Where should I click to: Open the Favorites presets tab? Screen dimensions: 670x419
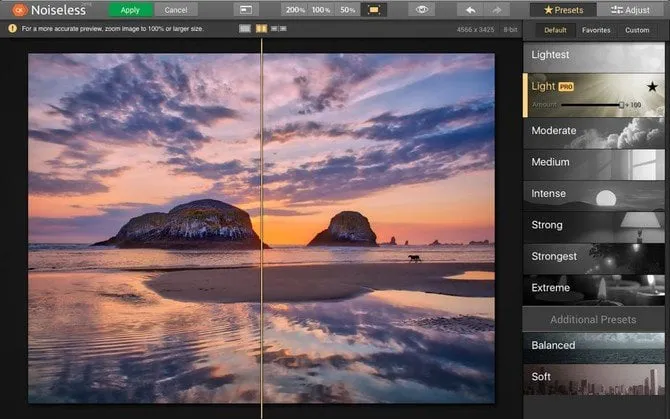pyautogui.click(x=596, y=30)
